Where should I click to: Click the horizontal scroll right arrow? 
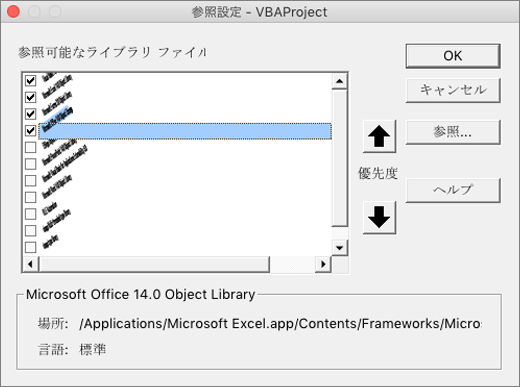(323, 264)
